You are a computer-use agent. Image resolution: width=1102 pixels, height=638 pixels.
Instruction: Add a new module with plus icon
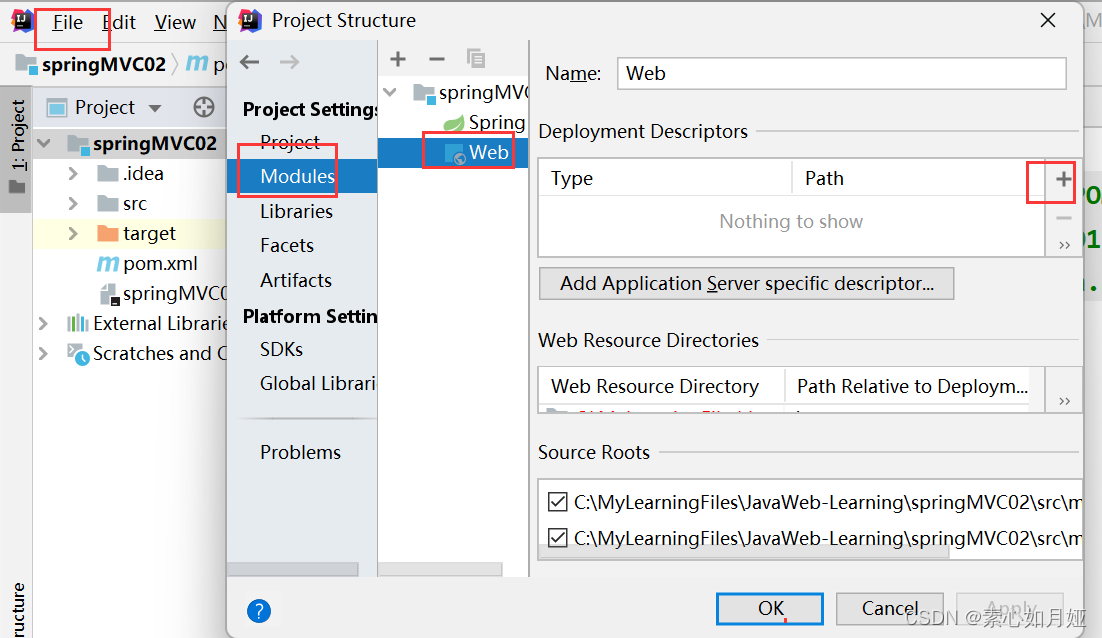click(398, 59)
